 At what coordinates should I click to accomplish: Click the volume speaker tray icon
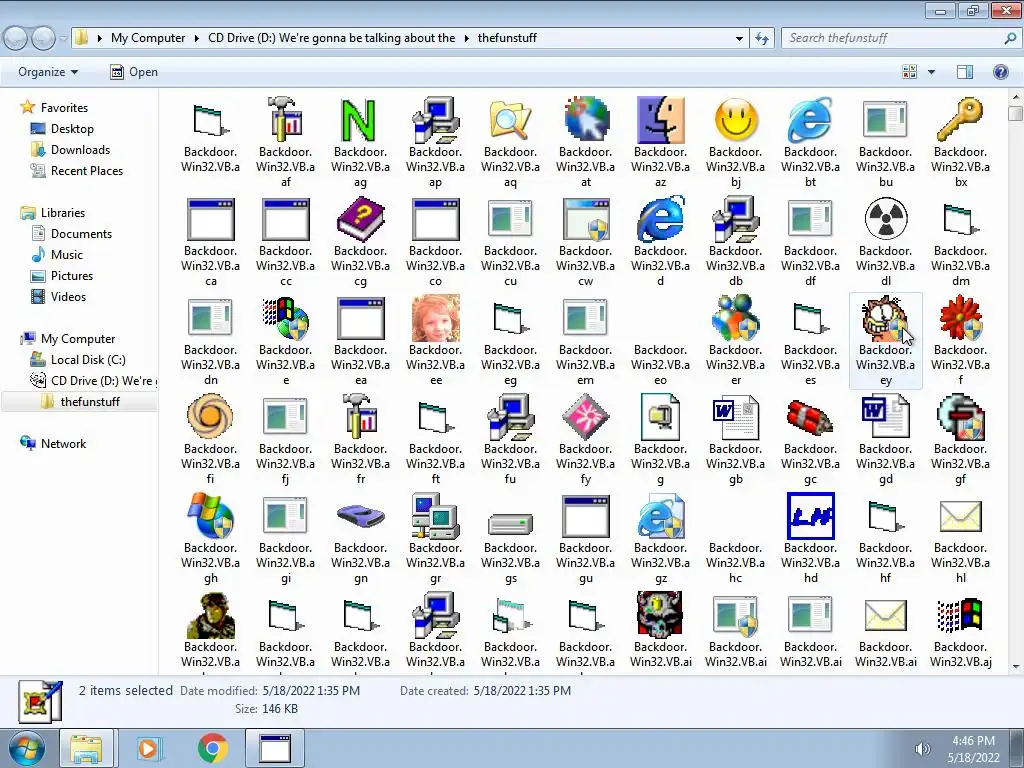click(923, 749)
